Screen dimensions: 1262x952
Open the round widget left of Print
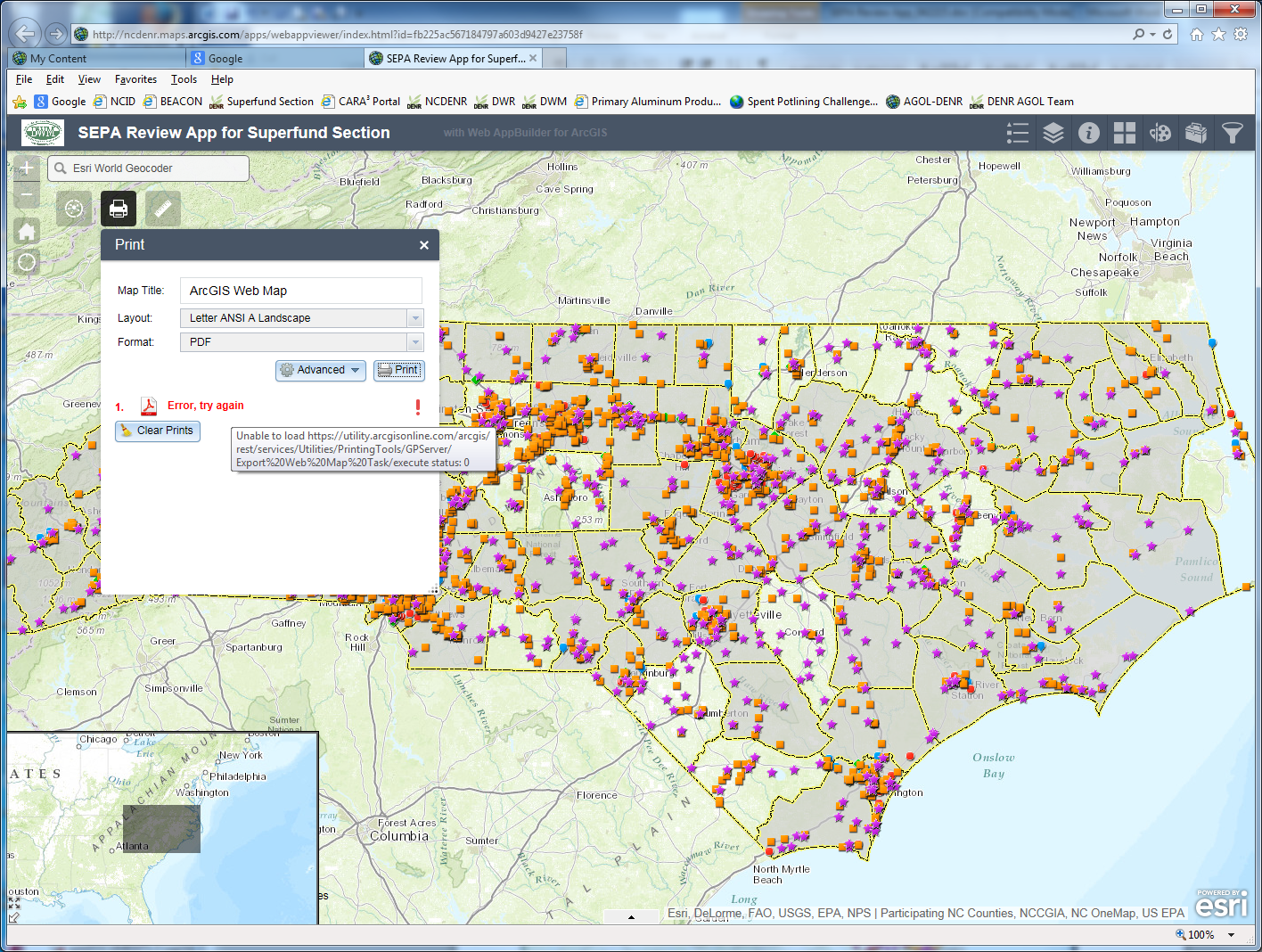pyautogui.click(x=74, y=209)
